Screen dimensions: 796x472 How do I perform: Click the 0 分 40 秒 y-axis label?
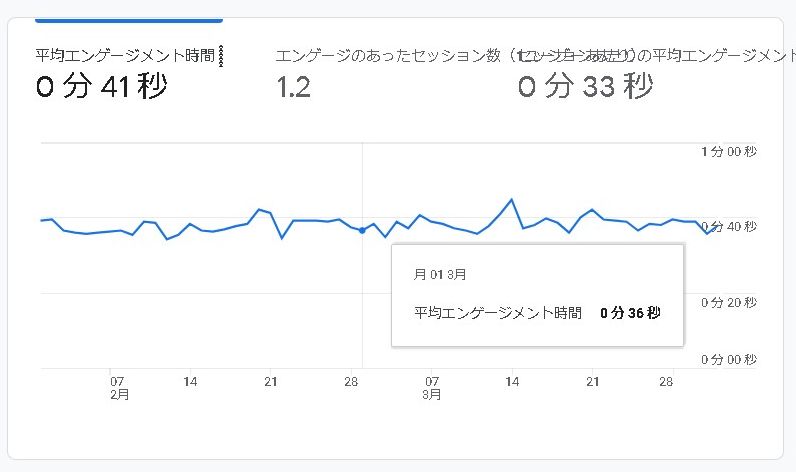coord(728,227)
